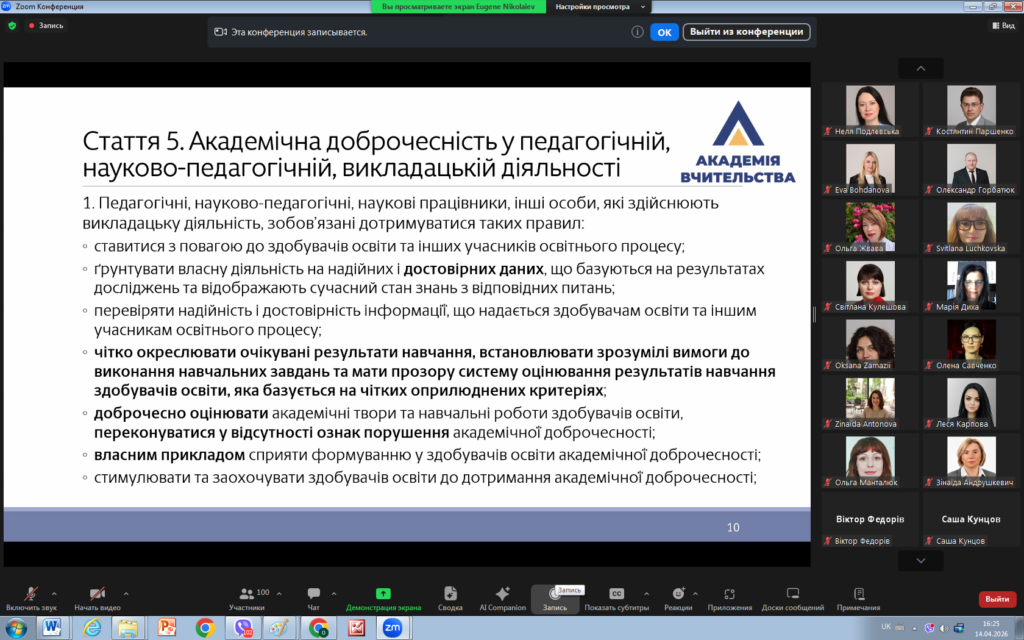Viewport: 1024px width, 640px height.
Task: Open the Приложения apps icon
Action: coord(729,594)
